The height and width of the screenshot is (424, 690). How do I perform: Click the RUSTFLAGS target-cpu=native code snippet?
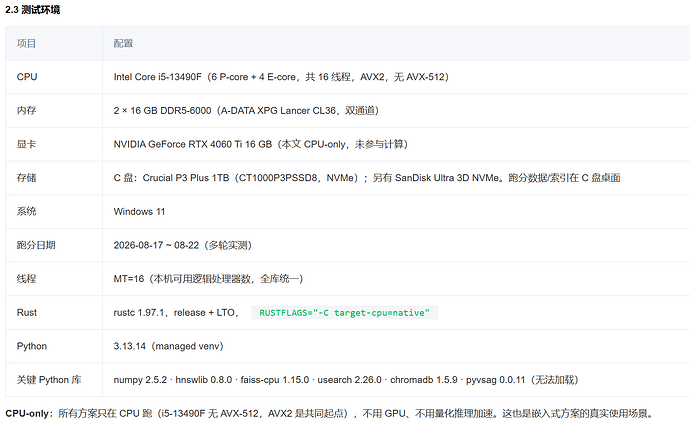click(x=344, y=313)
